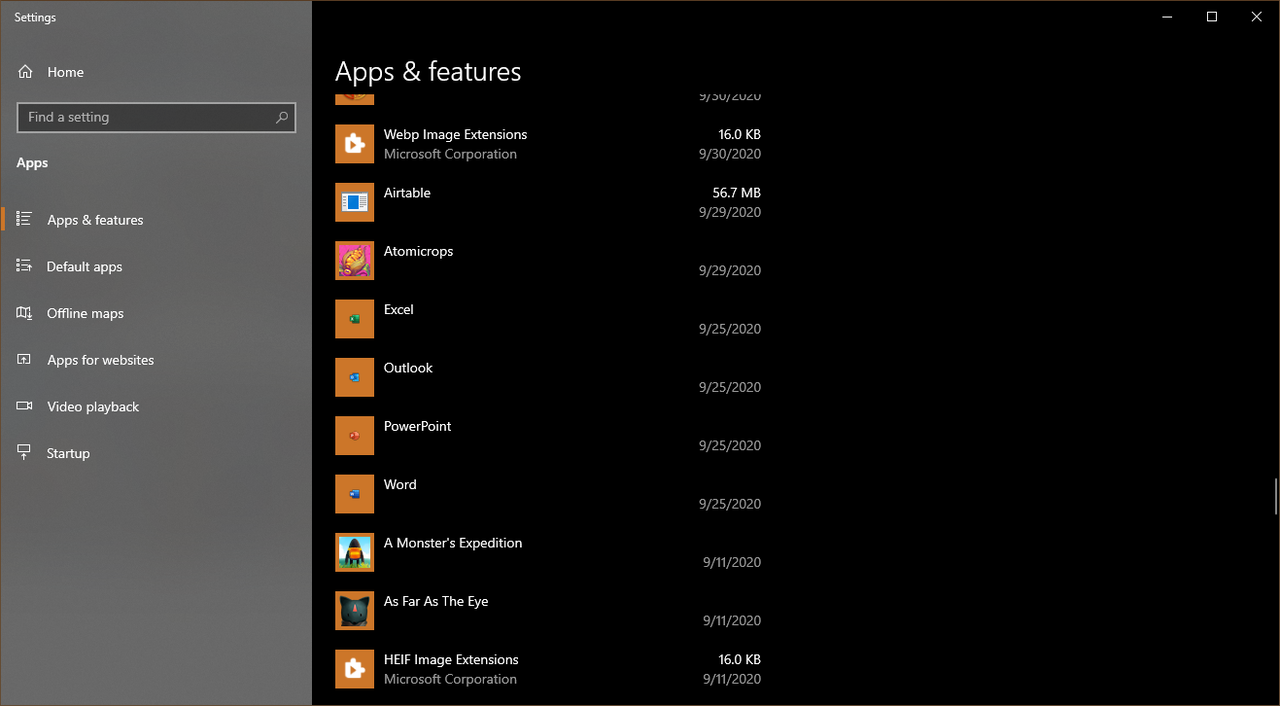This screenshot has width=1280, height=706.
Task: Click Microsoft Corporation under Webp Image Extensions
Action: (x=450, y=154)
